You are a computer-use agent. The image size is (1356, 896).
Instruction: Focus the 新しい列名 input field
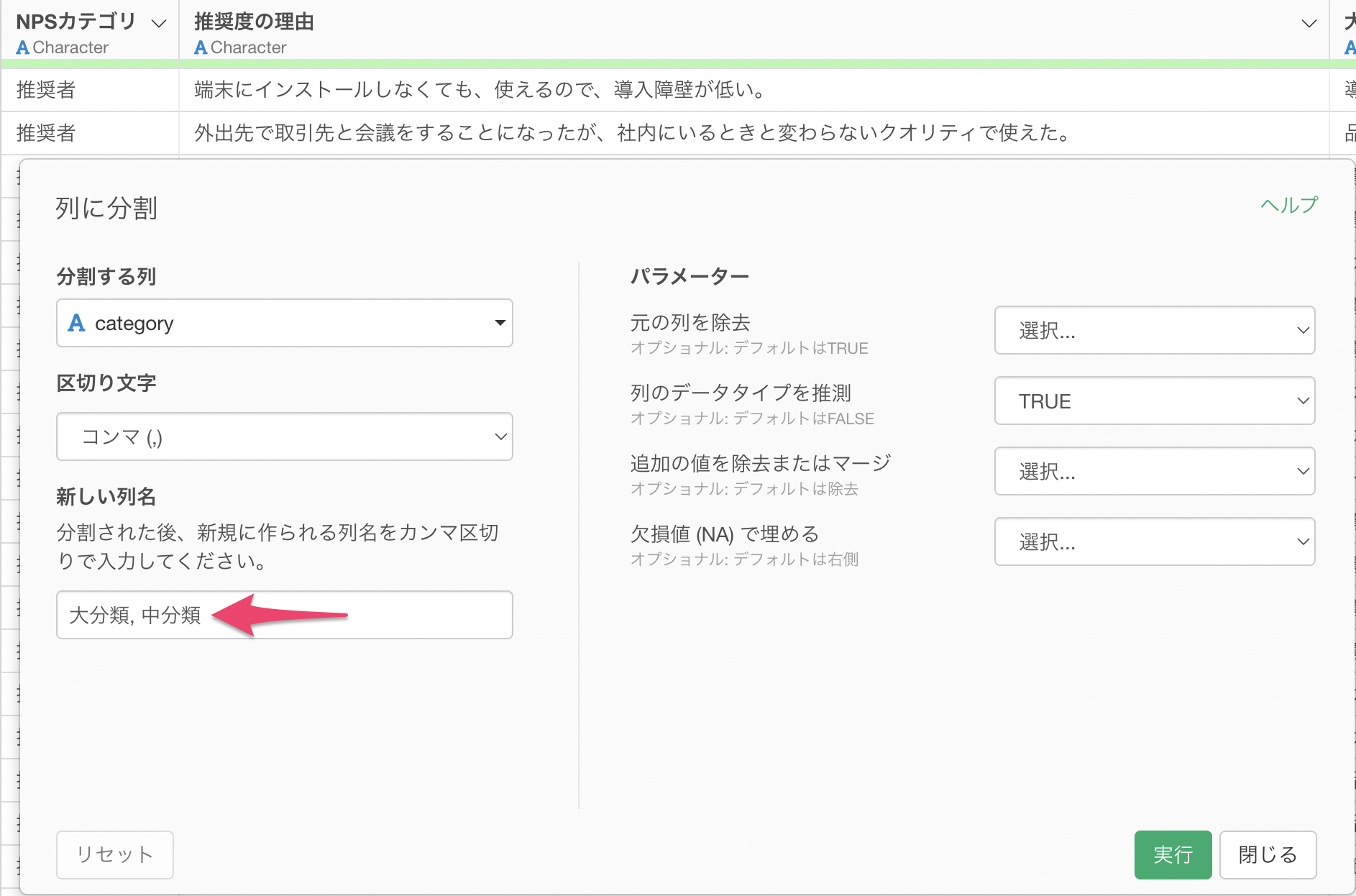click(x=285, y=615)
